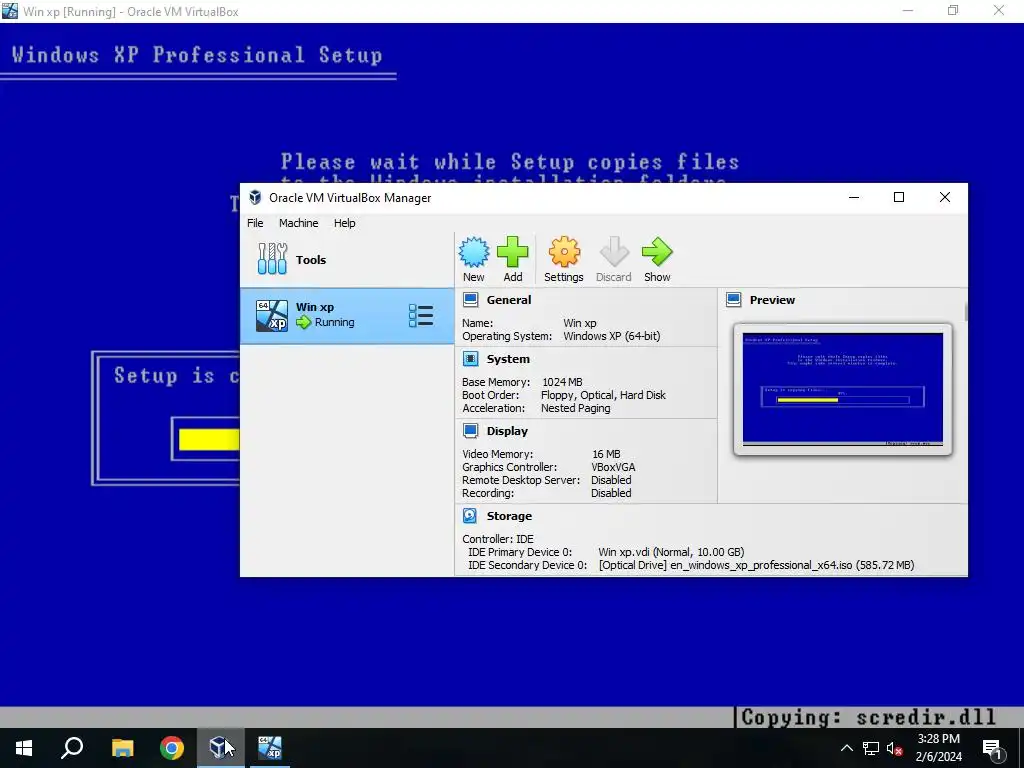
Task: Click 'Win xp.vdi (Normal, 10.00 GB)' text
Action: tap(671, 552)
